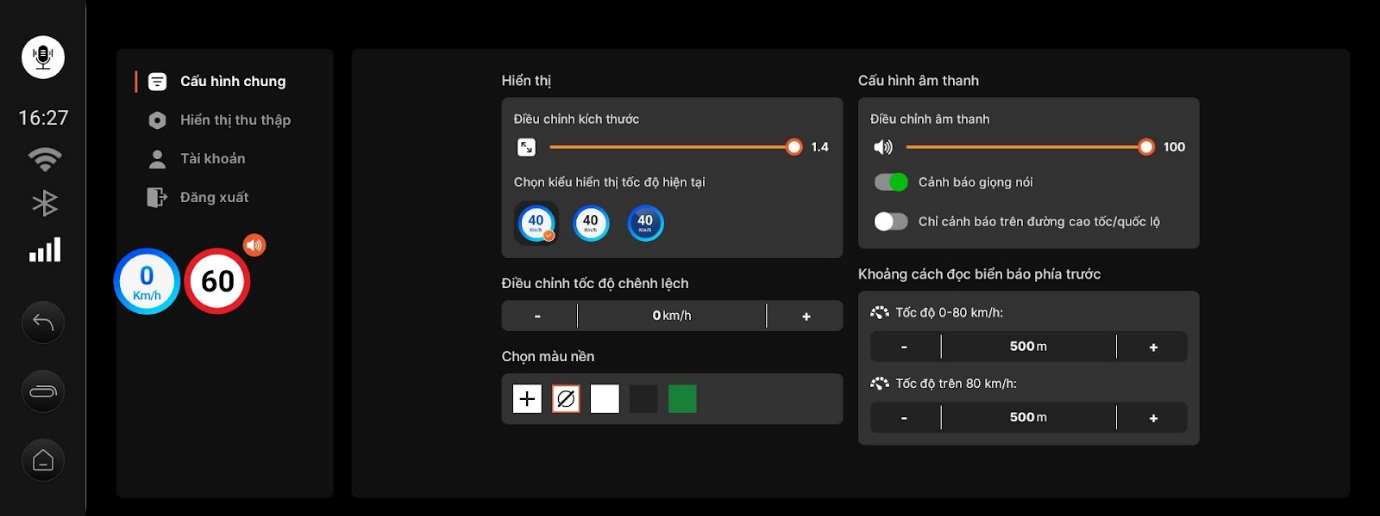Enable Chỉ cảnh báo trên đường cao tốc toggle
This screenshot has width=1380, height=516.
click(x=890, y=222)
